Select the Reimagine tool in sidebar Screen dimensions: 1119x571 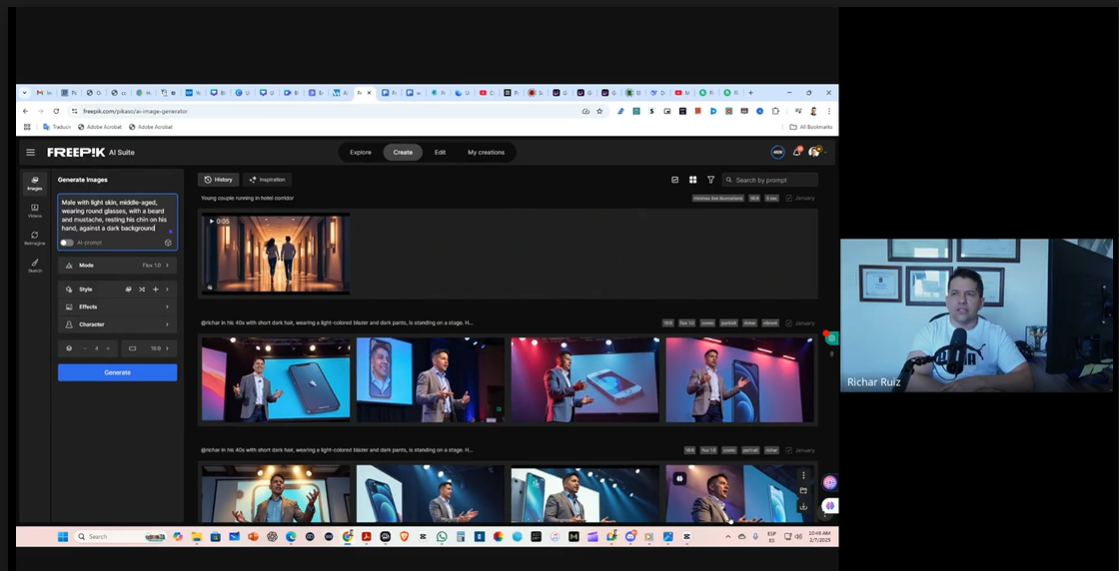click(35, 238)
